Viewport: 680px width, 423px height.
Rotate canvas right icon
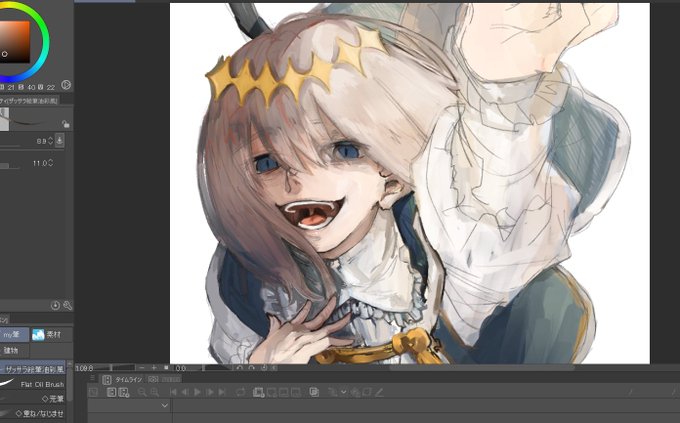pos(252,368)
